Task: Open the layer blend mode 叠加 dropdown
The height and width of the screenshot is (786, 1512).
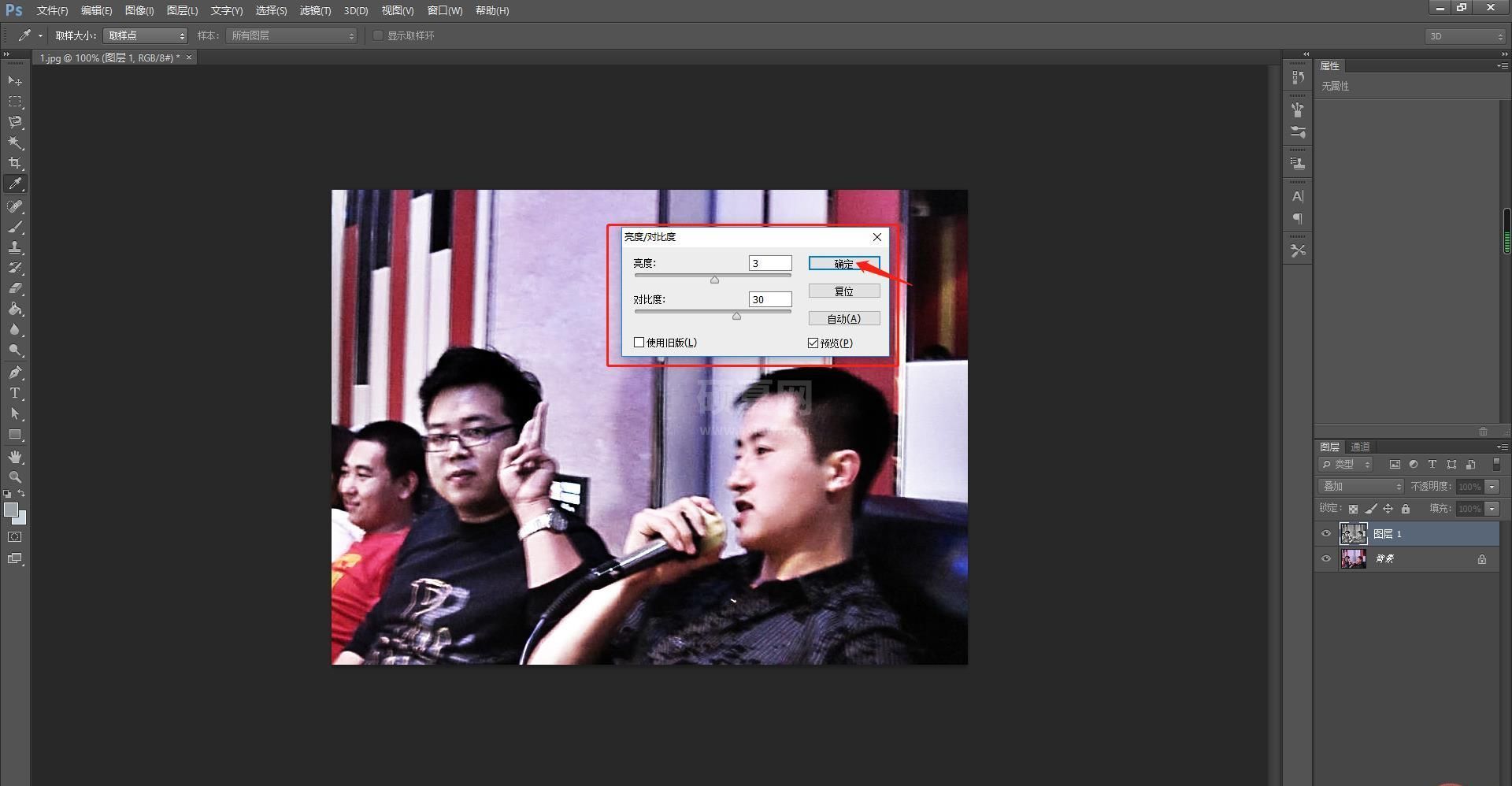Action: pos(1361,487)
